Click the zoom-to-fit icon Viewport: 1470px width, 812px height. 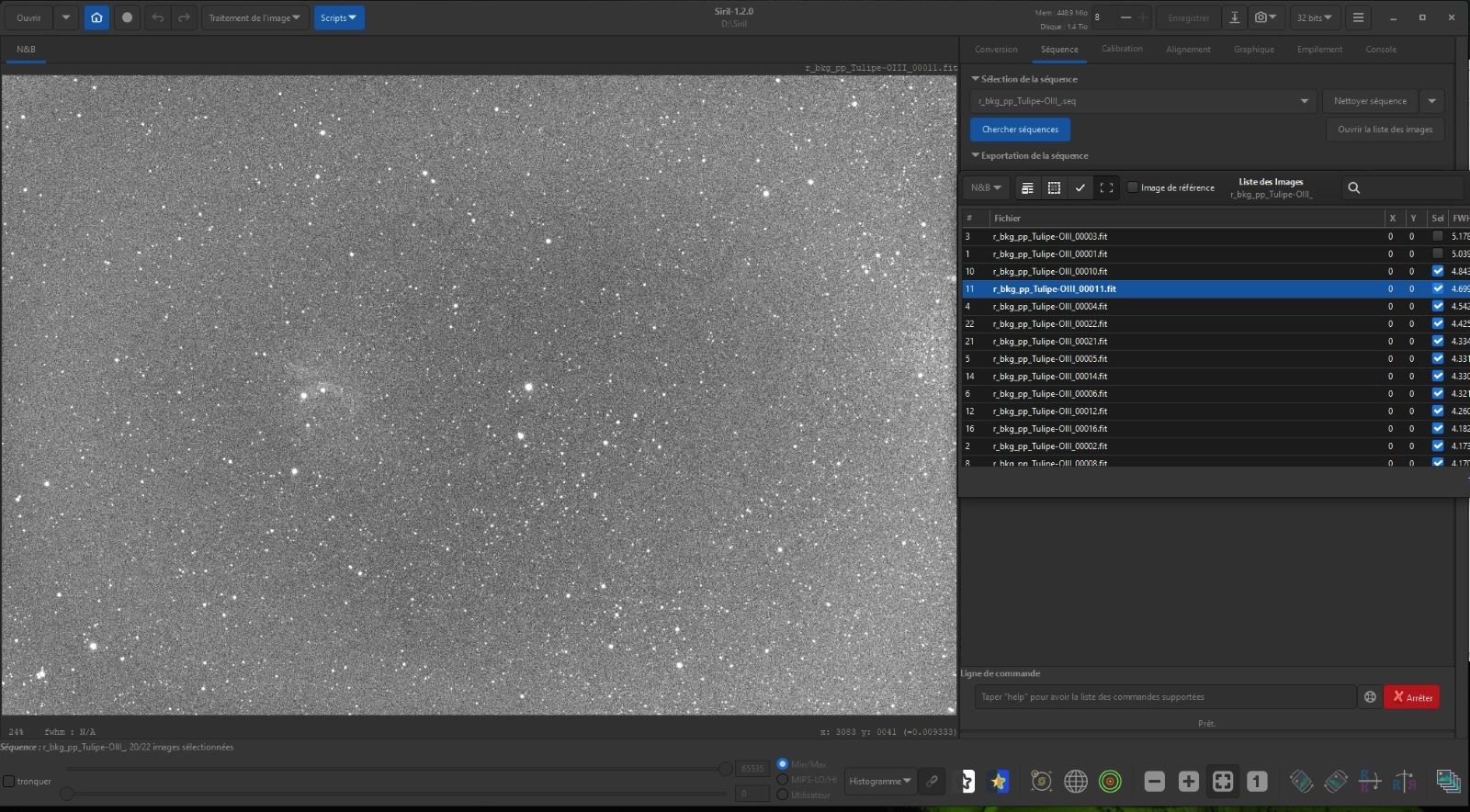[x=1223, y=782]
